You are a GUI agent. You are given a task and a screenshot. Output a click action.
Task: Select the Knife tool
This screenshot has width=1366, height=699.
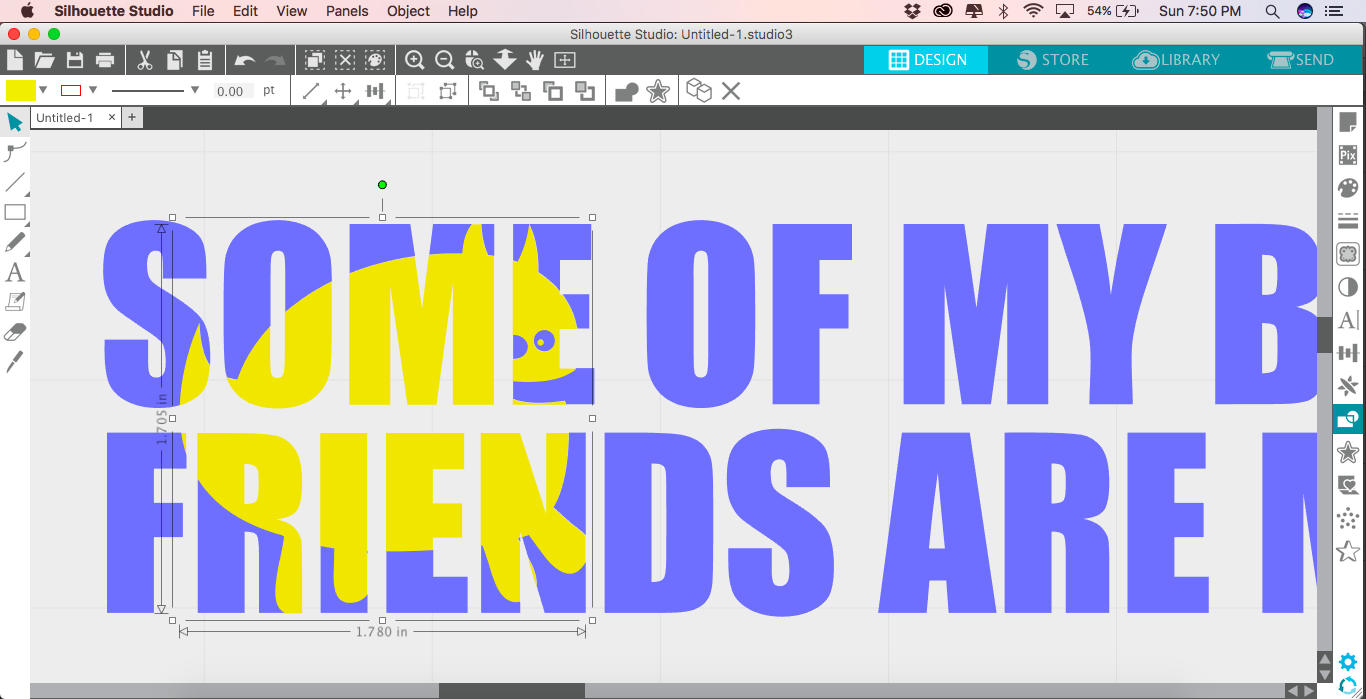pyautogui.click(x=15, y=362)
